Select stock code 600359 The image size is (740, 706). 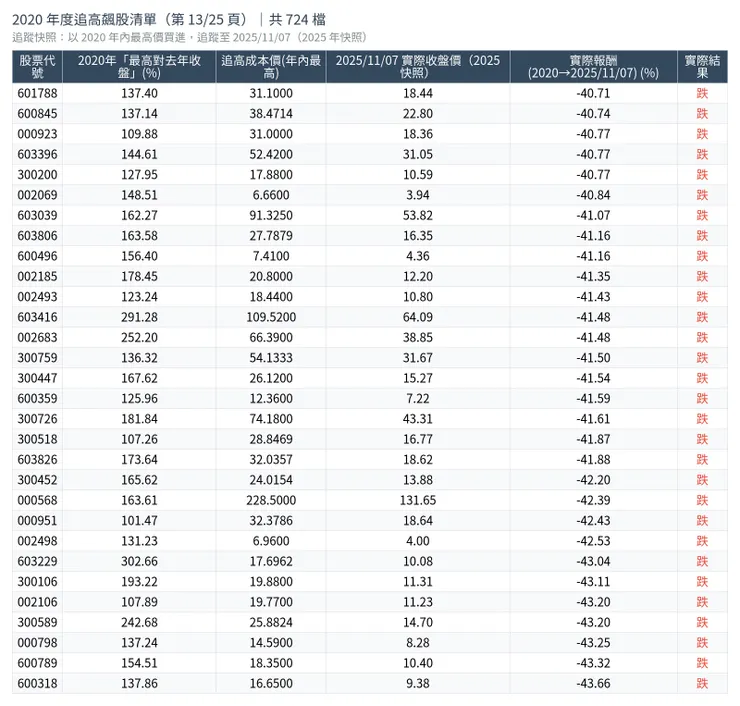click(37, 398)
